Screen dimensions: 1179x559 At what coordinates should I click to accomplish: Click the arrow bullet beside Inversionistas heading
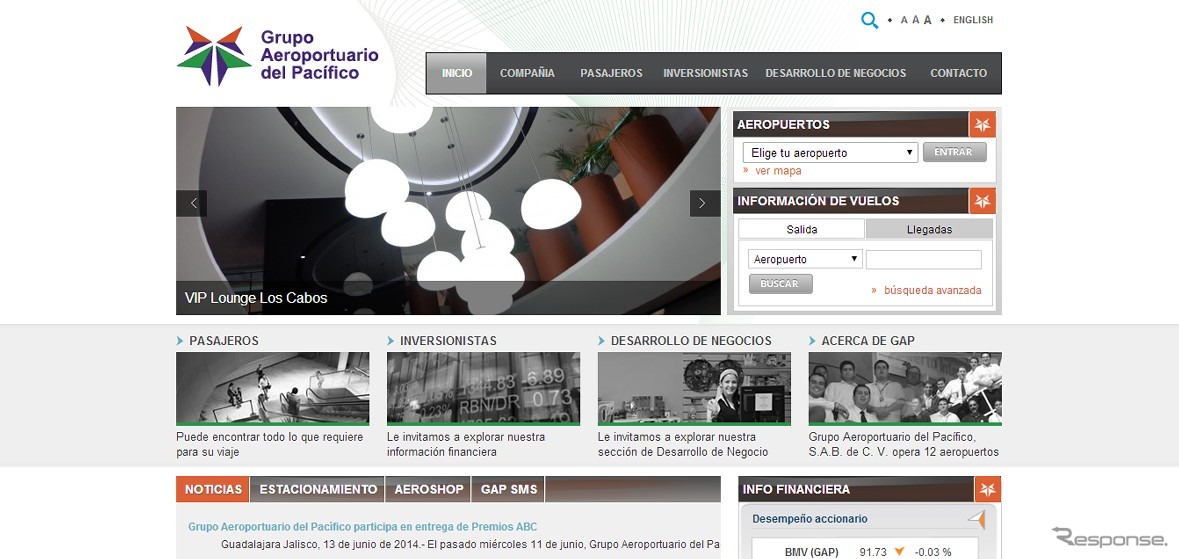(391, 341)
